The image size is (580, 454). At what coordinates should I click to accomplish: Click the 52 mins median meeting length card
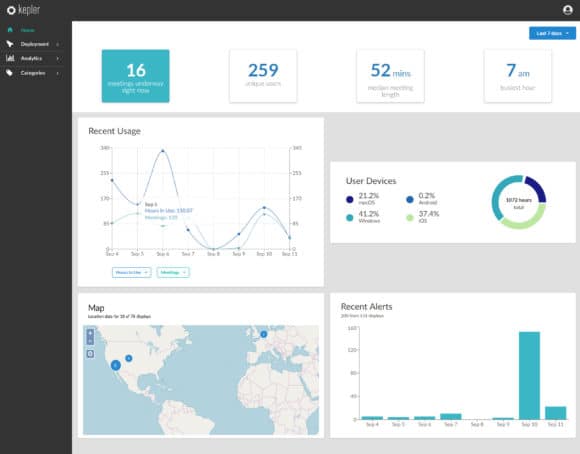pos(390,76)
